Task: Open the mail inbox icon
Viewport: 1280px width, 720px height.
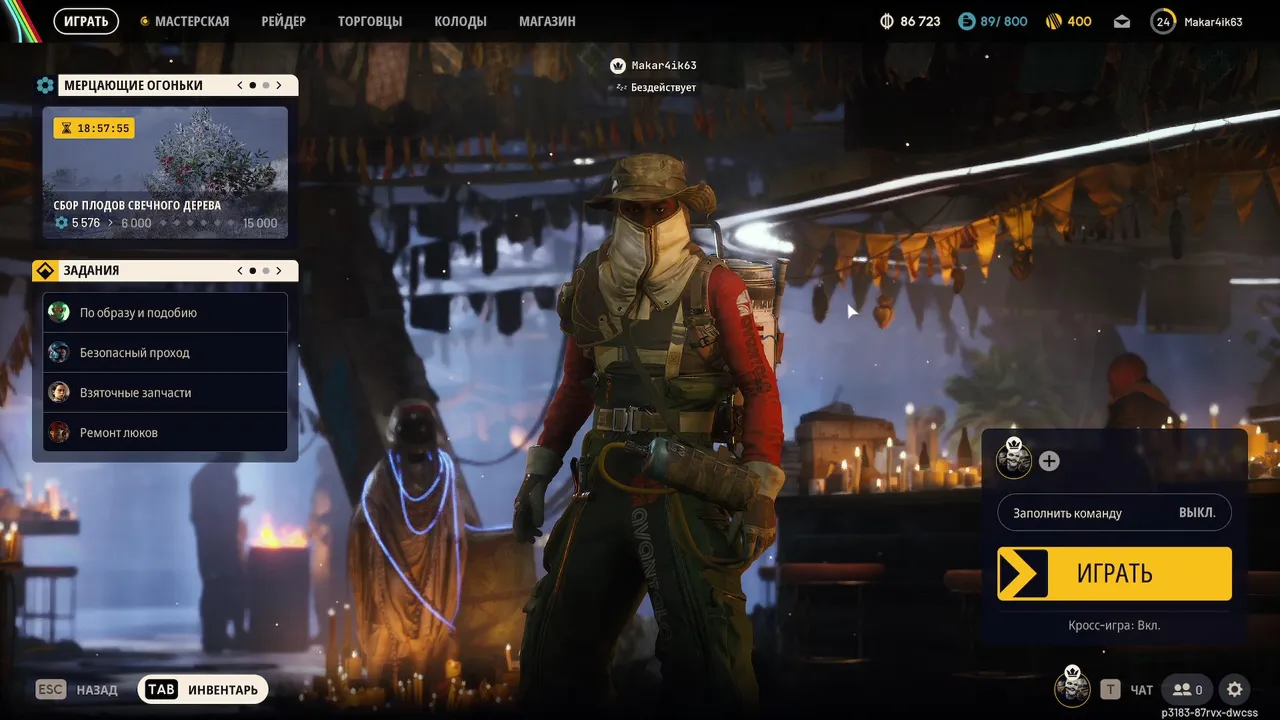Action: pyautogui.click(x=1122, y=21)
